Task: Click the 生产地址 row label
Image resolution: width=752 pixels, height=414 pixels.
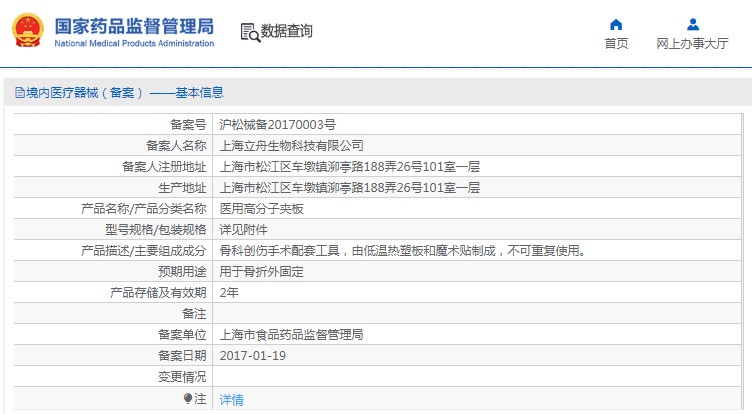Action: click(182, 188)
